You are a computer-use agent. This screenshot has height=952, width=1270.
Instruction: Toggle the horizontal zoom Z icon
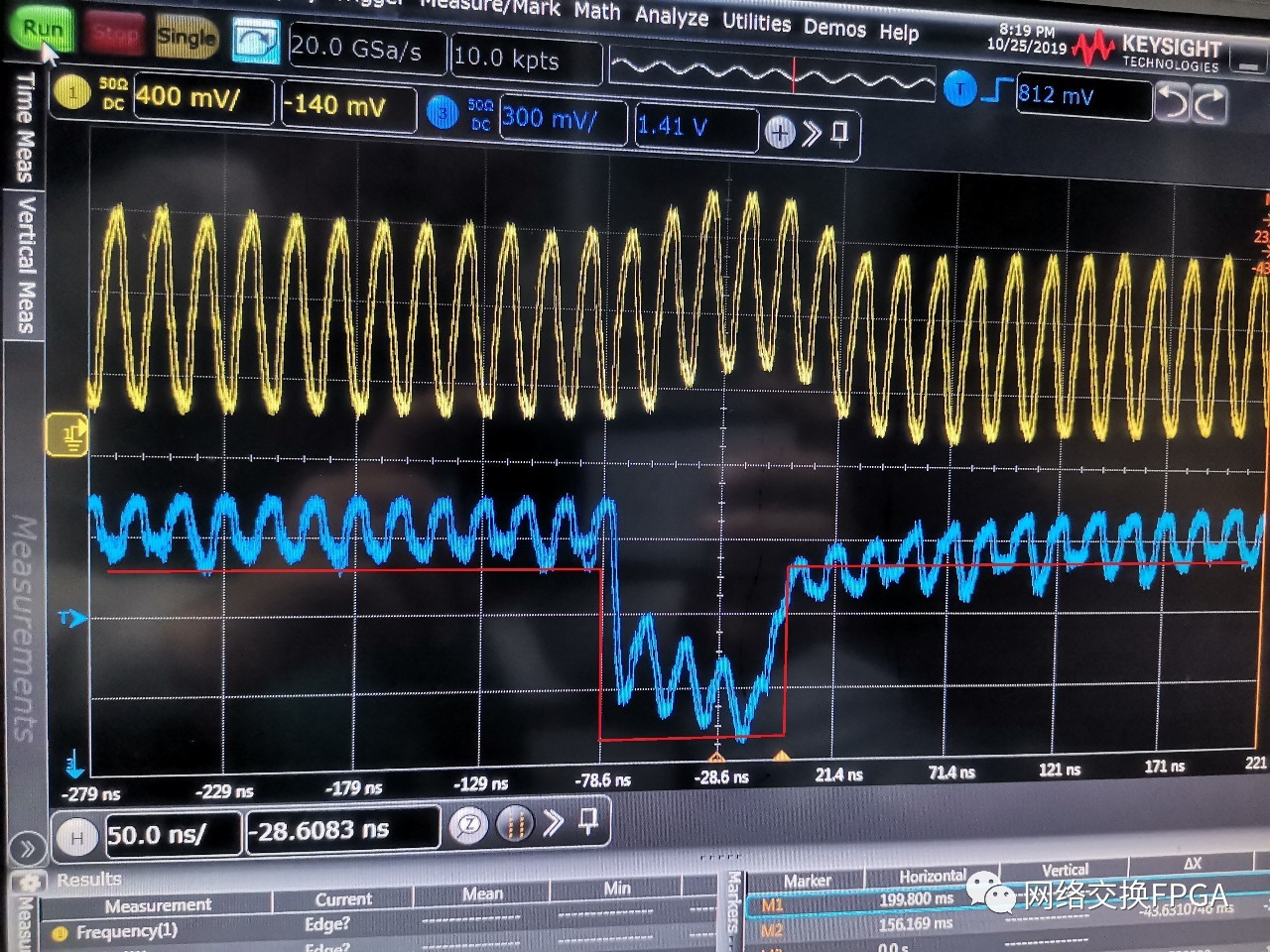(x=468, y=825)
